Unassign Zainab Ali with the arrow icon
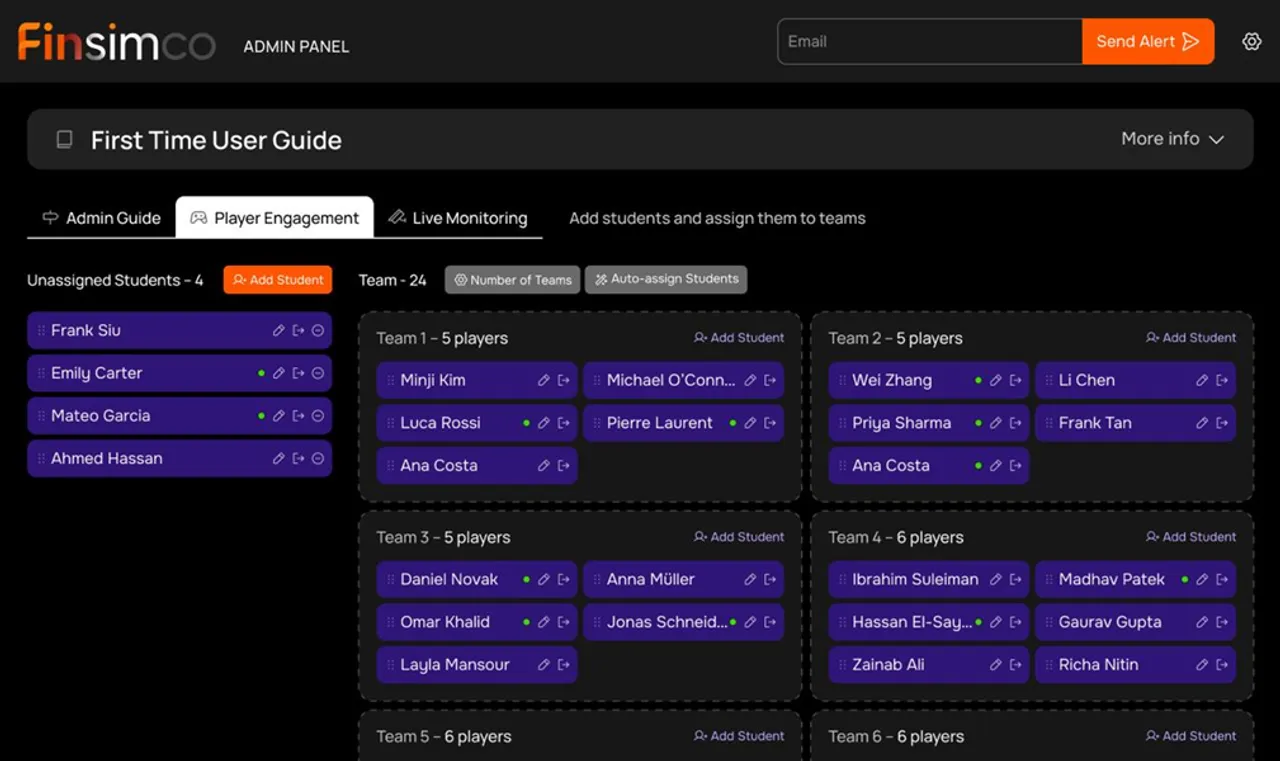Image resolution: width=1280 pixels, height=761 pixels. coord(1016,665)
